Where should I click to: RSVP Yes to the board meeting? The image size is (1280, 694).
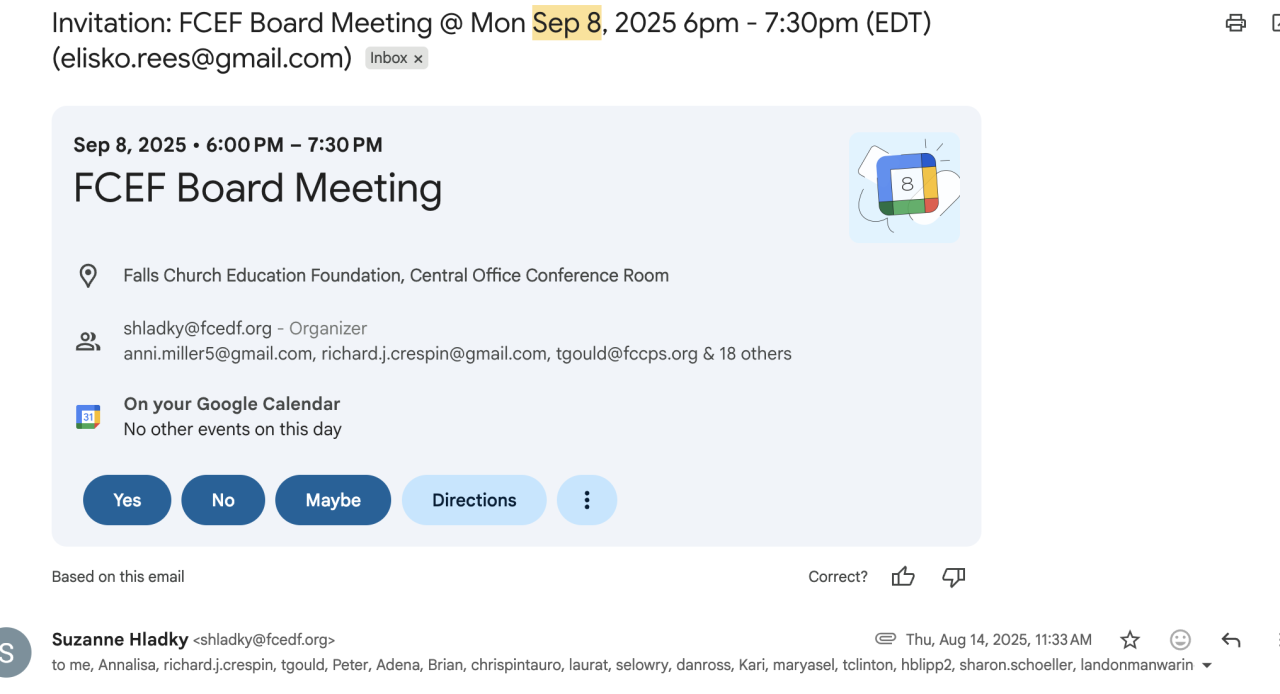(127, 500)
